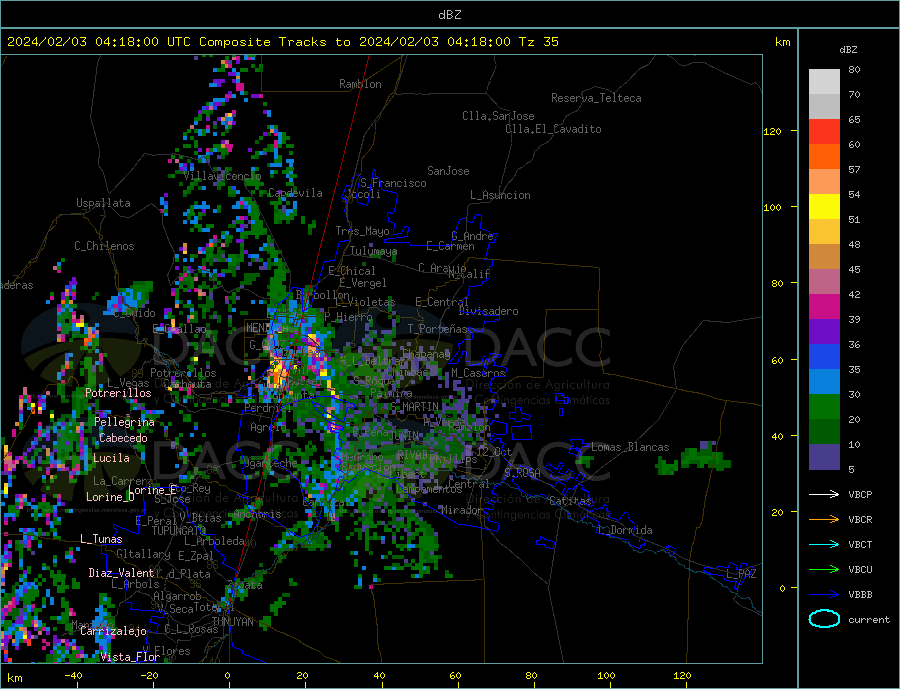Viewport: 900px width, 689px height.
Task: Click the 'Mirador' map label
Action: click(x=461, y=510)
